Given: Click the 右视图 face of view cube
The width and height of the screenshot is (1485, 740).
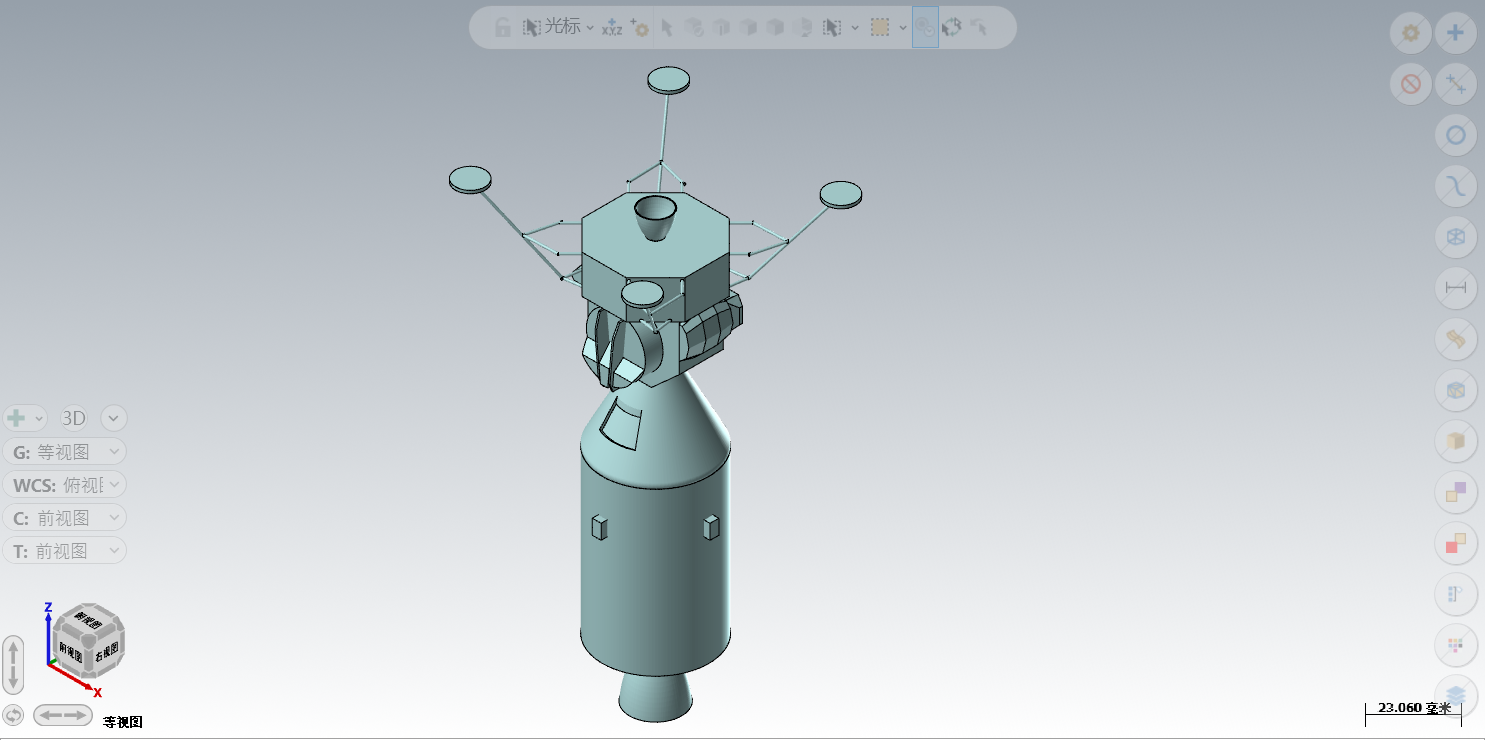Looking at the screenshot, I should pyautogui.click(x=107, y=651).
